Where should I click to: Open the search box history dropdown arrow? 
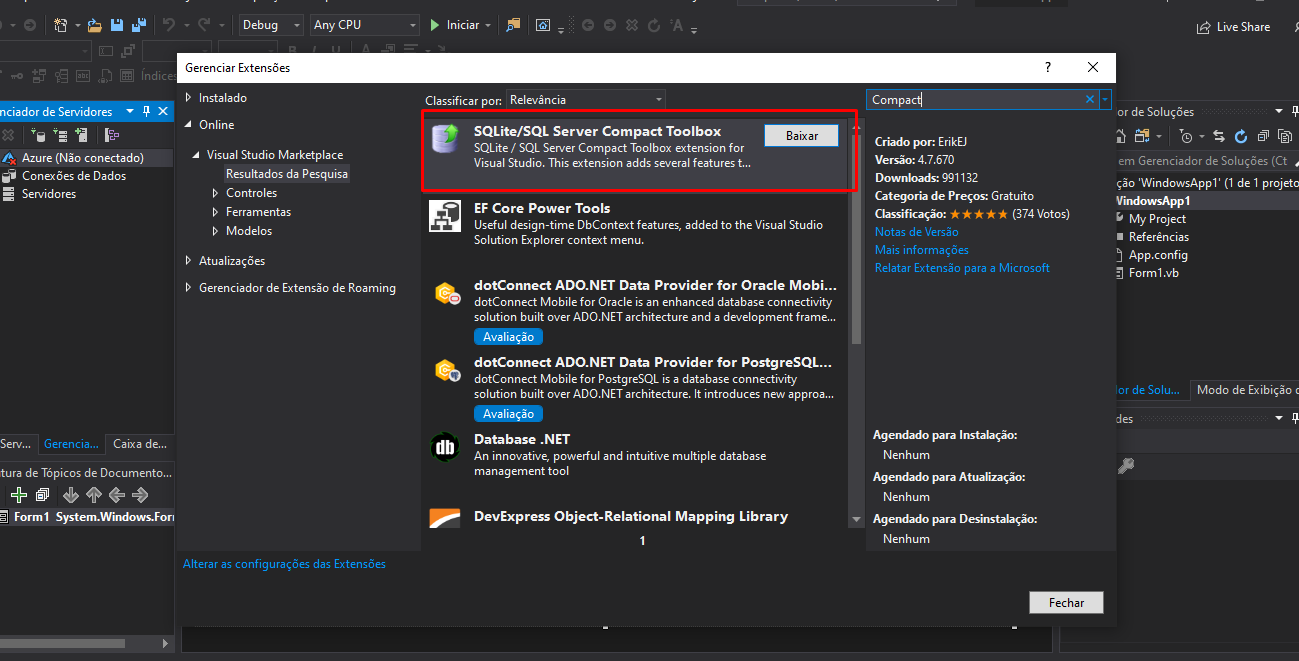(1104, 99)
